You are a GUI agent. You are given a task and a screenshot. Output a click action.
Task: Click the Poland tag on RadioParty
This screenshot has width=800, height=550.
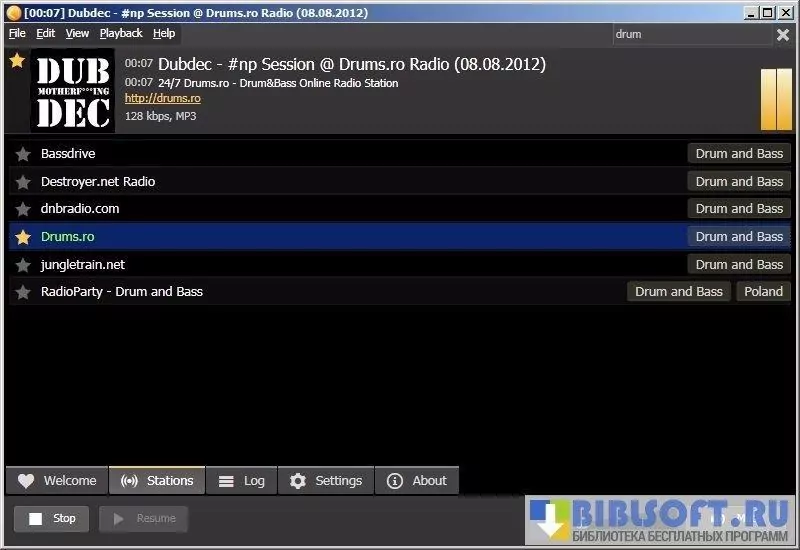coord(764,292)
